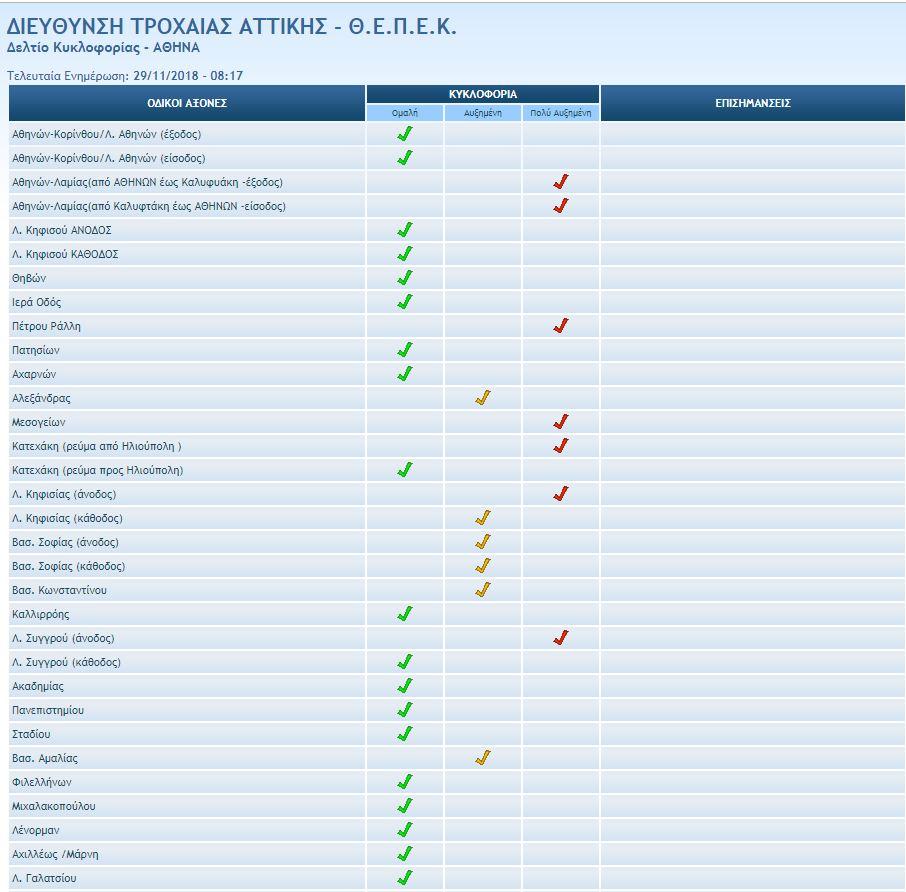Click the red checkmark for Πέτρου Ράλλη
Image resolution: width=906 pixels, height=892 pixels.
coord(561,326)
